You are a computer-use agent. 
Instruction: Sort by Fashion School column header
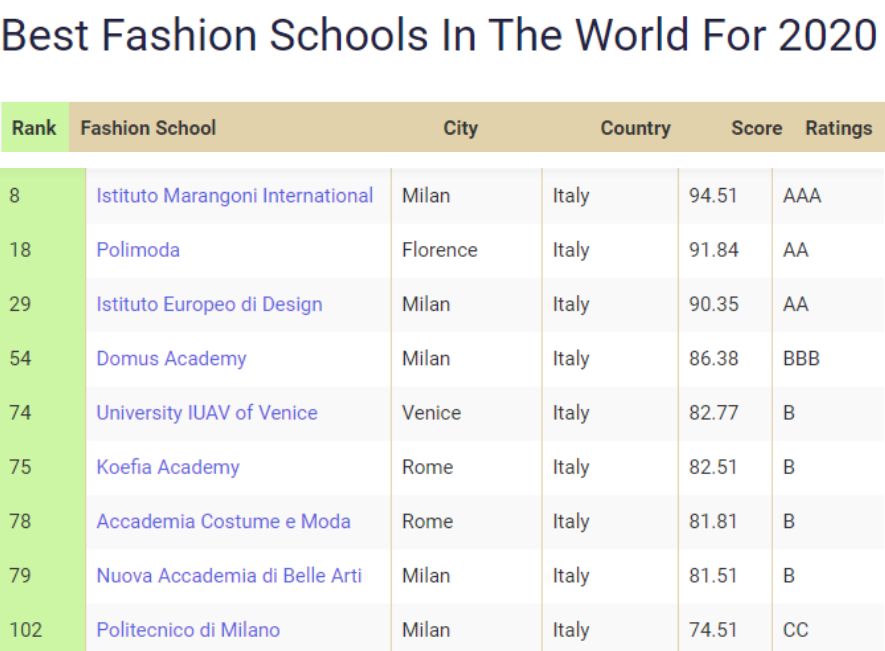148,128
